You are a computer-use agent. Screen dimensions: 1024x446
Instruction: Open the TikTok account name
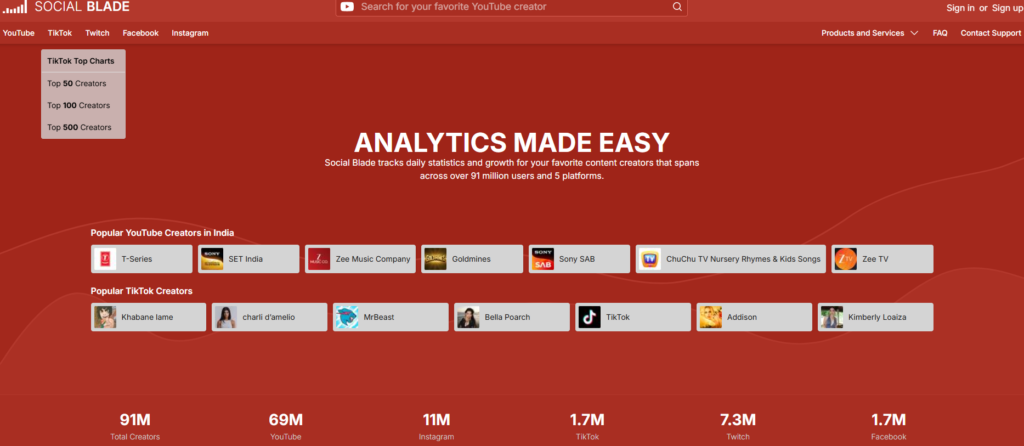tap(618, 317)
